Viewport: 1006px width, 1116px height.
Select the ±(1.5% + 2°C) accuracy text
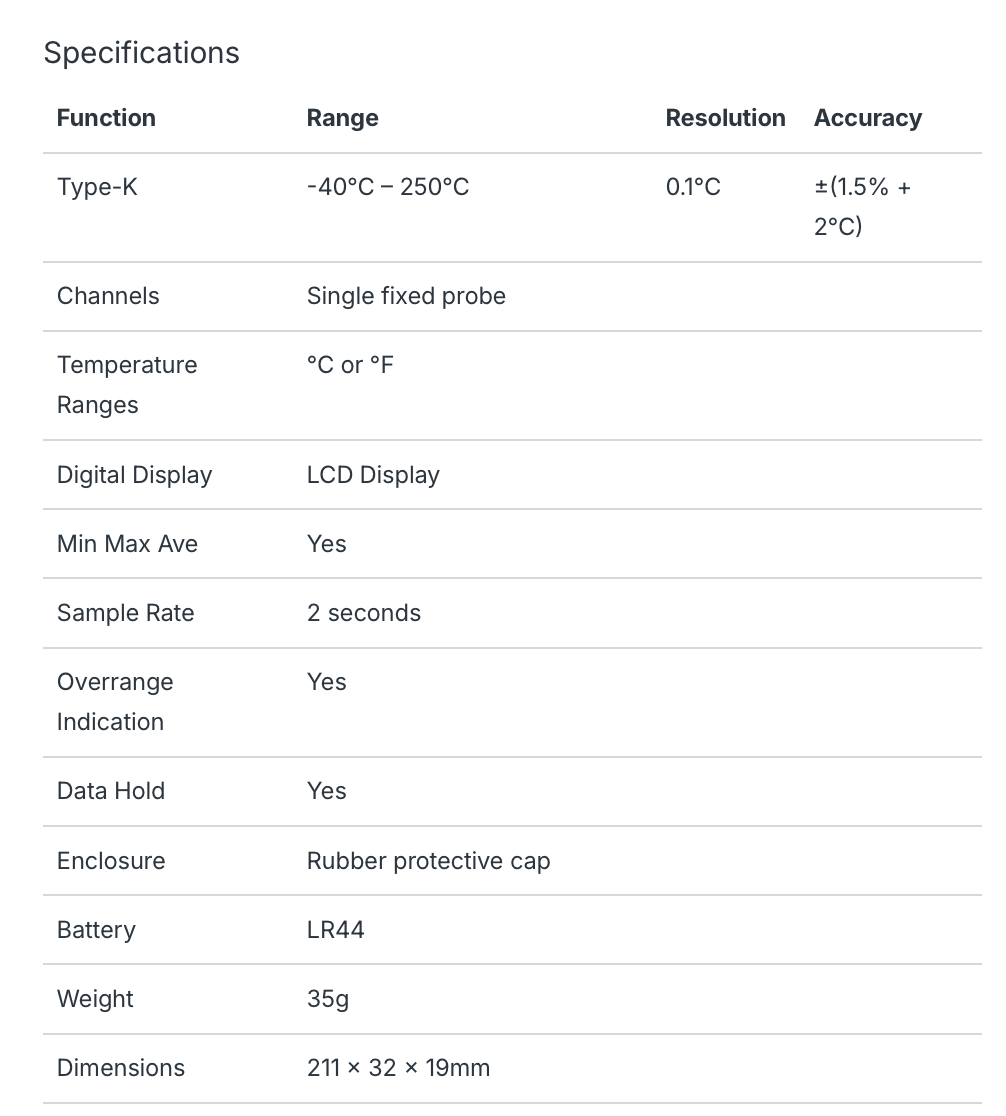[x=862, y=207]
